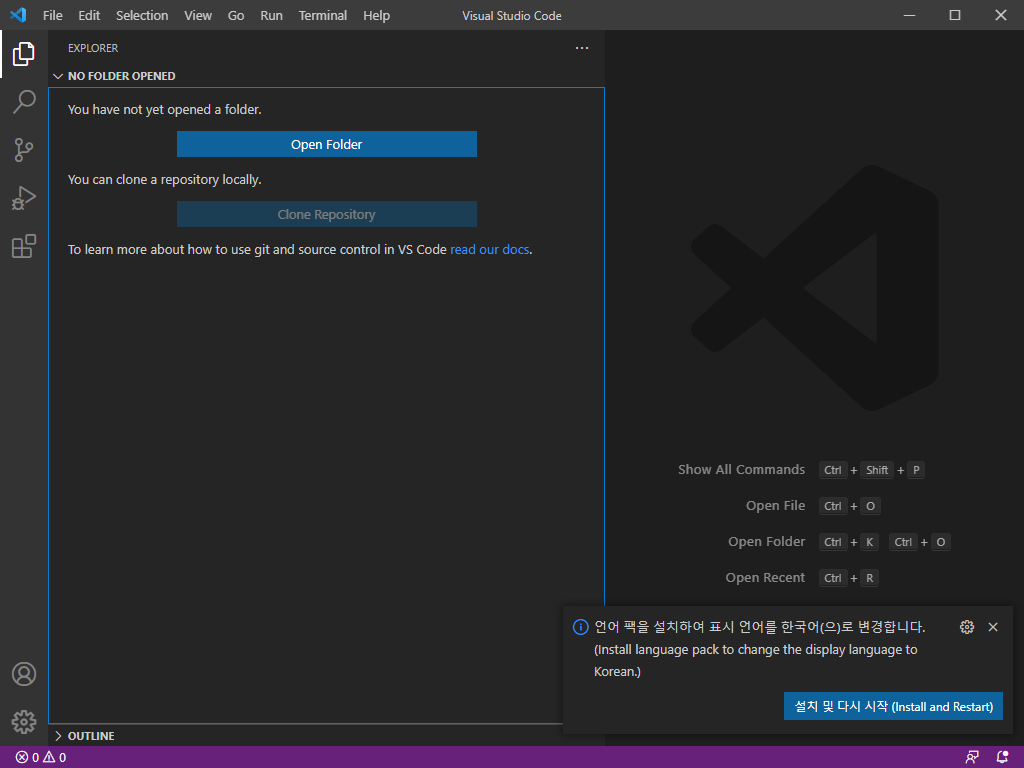This screenshot has width=1024, height=768.
Task: Click the VS Code logo in title bar
Action: [18, 15]
